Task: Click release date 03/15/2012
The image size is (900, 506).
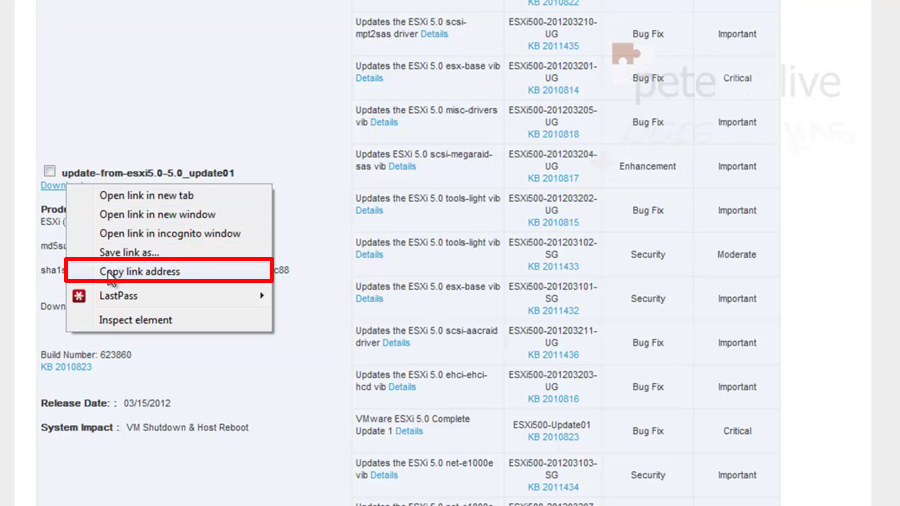Action: point(147,403)
